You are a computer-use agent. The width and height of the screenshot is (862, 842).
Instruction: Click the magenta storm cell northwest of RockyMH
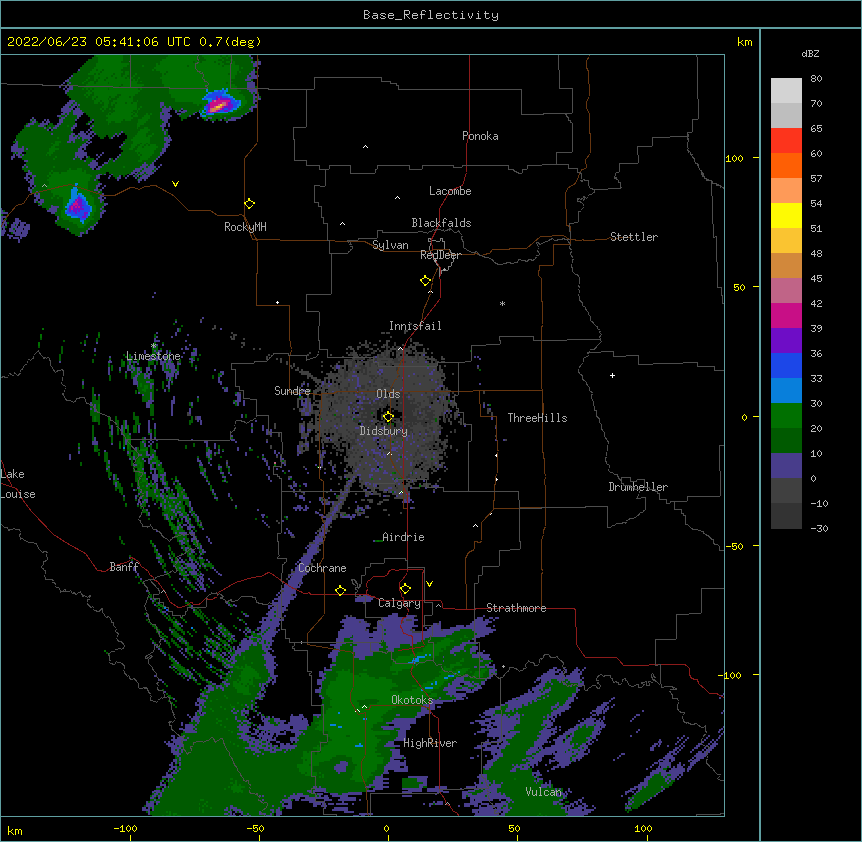(x=78, y=204)
